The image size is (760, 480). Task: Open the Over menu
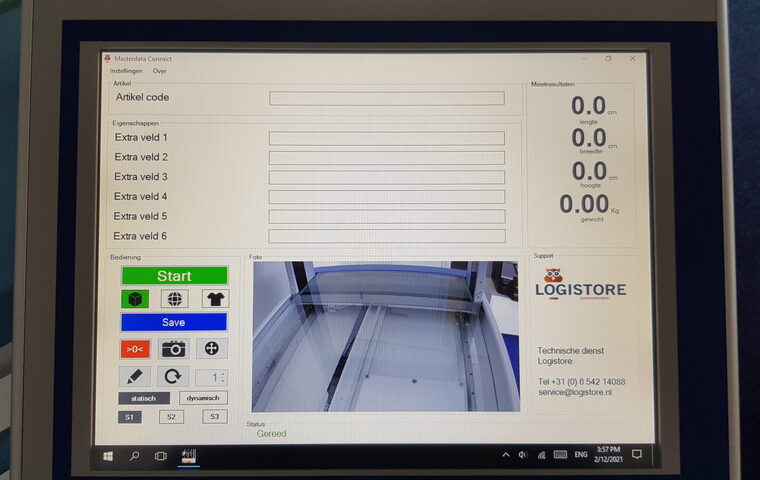[x=159, y=71]
